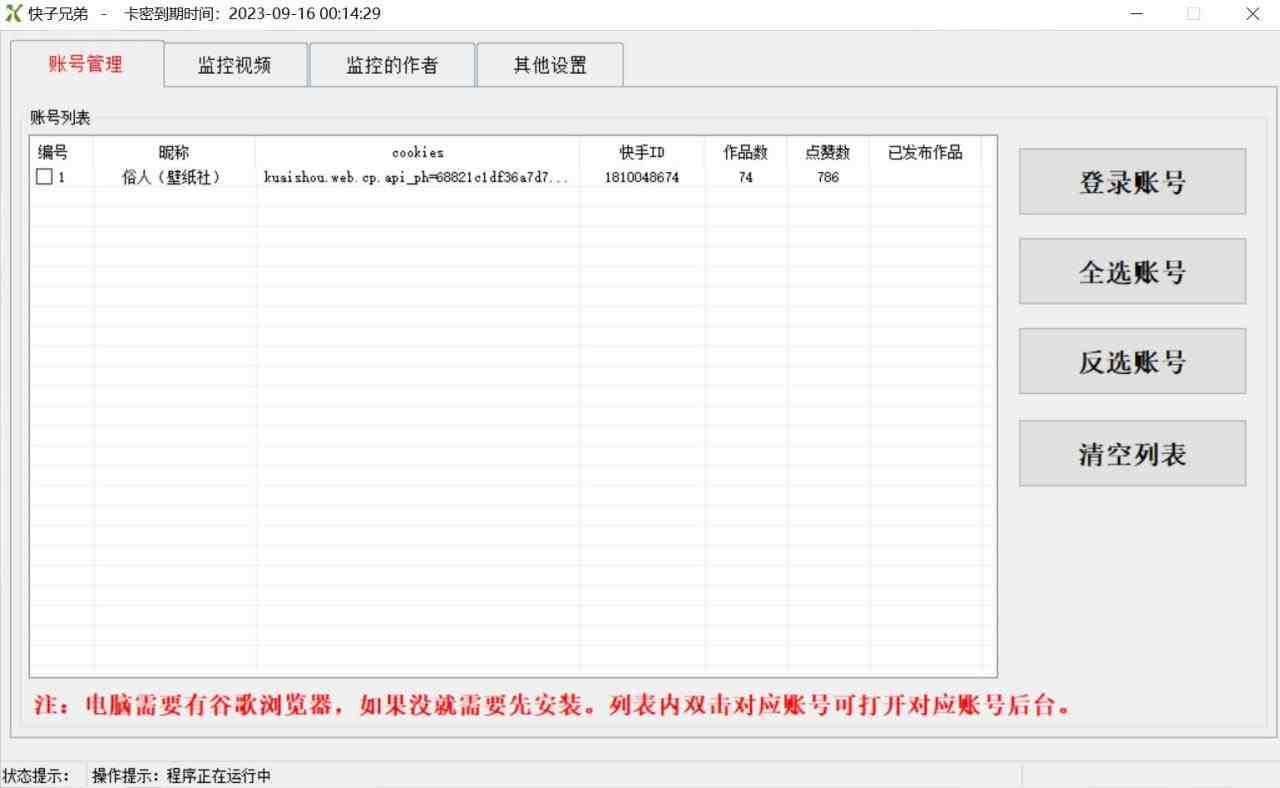This screenshot has width=1280, height=788.
Task: Go to the 监控的作者 tab
Action: pos(392,66)
